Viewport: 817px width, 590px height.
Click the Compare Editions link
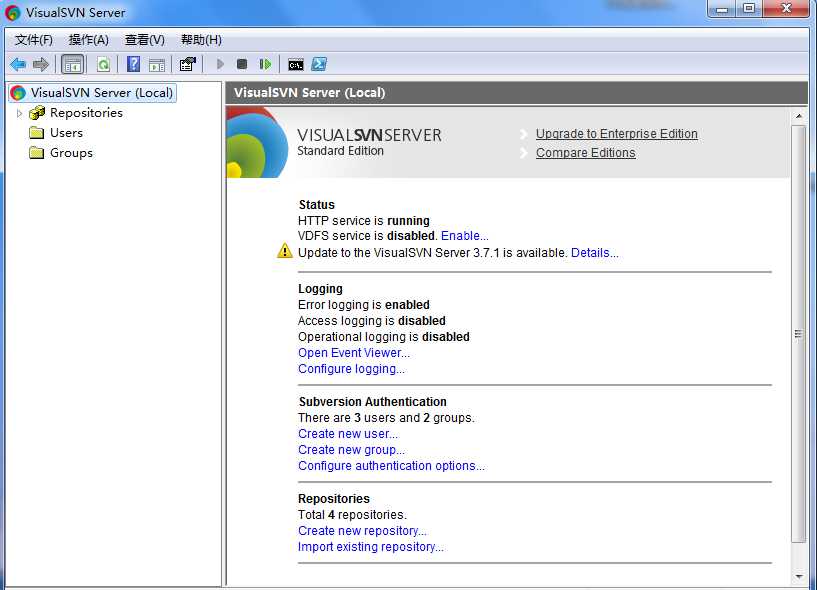coord(586,153)
